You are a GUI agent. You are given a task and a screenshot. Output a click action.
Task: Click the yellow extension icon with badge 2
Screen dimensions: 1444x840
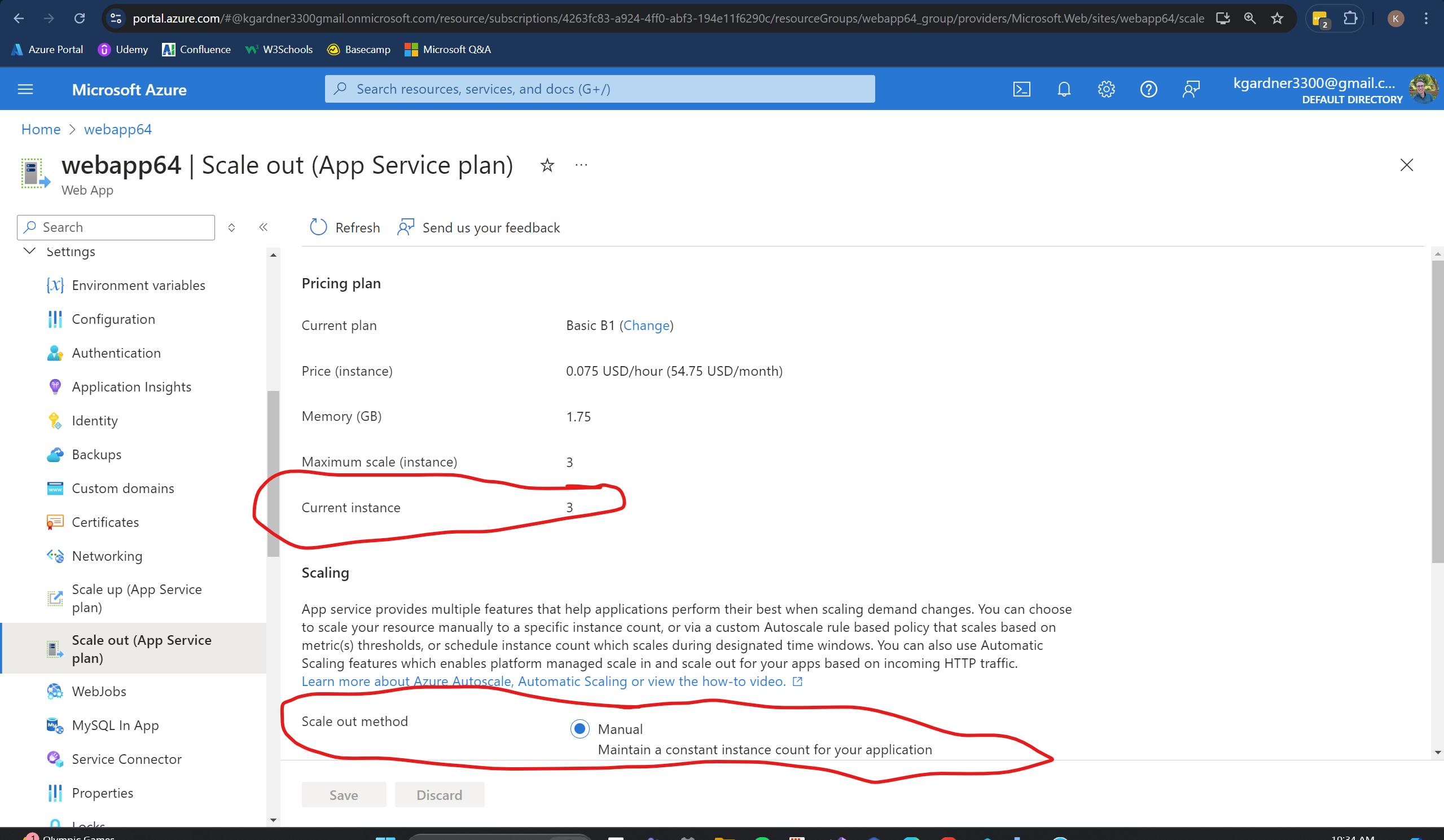pos(1321,19)
